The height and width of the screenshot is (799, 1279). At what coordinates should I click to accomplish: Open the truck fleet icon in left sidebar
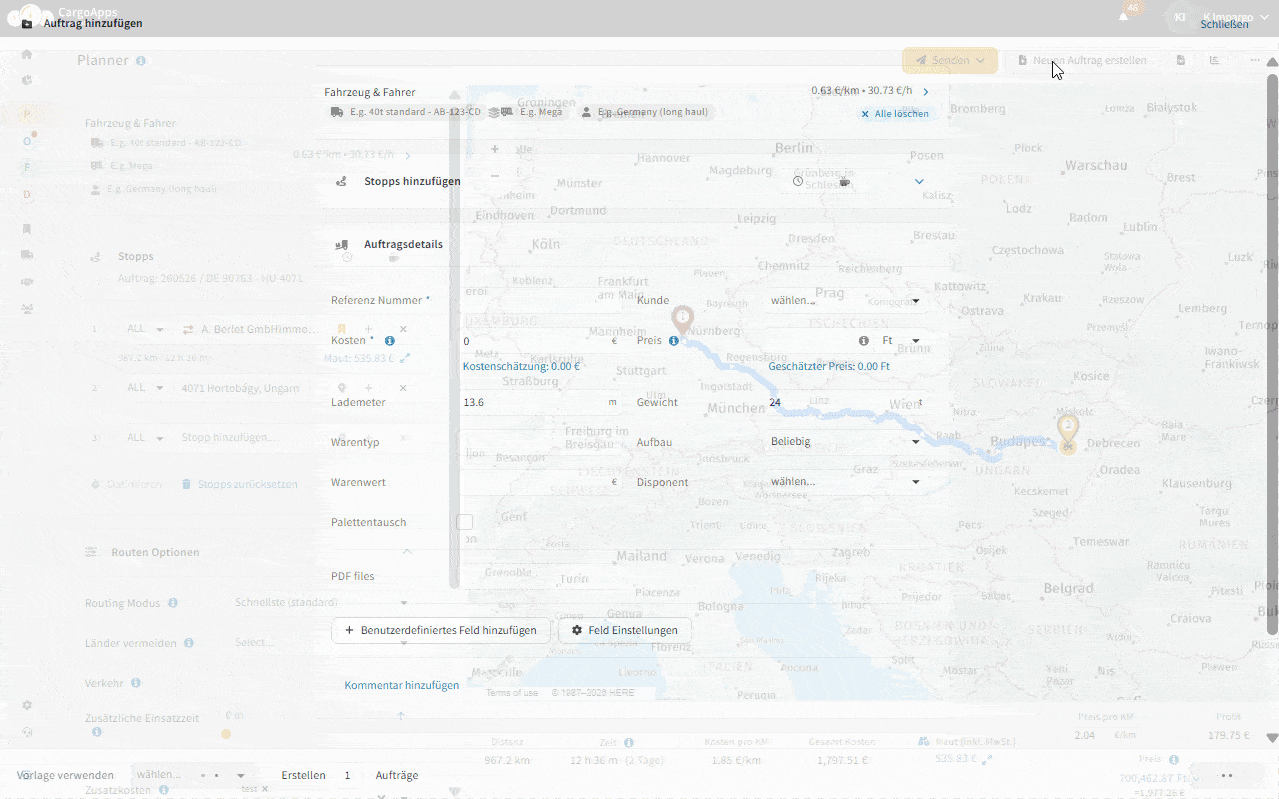pos(27,255)
